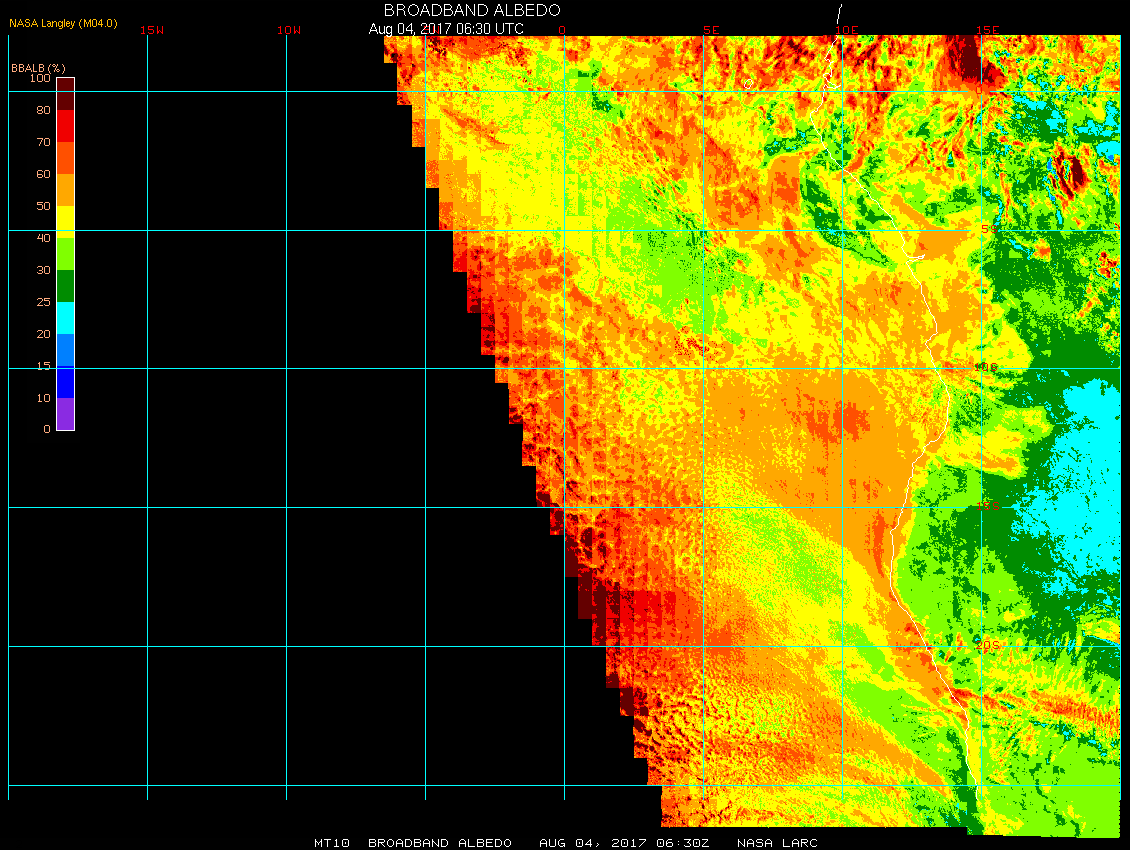Click the 15S latitude label
The width and height of the screenshot is (1130, 850).
[x=987, y=506]
